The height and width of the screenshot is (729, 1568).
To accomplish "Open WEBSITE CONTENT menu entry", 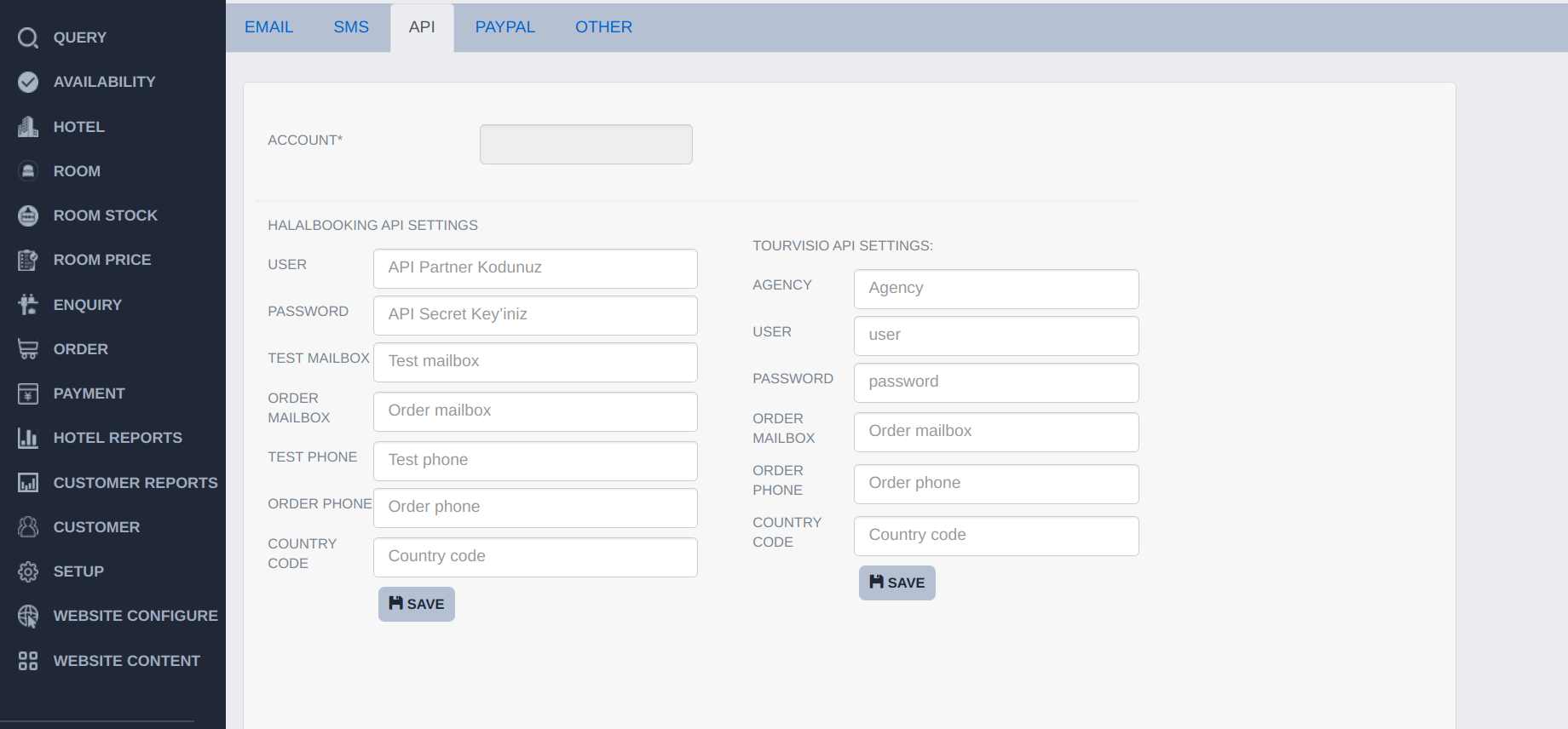I will (127, 661).
